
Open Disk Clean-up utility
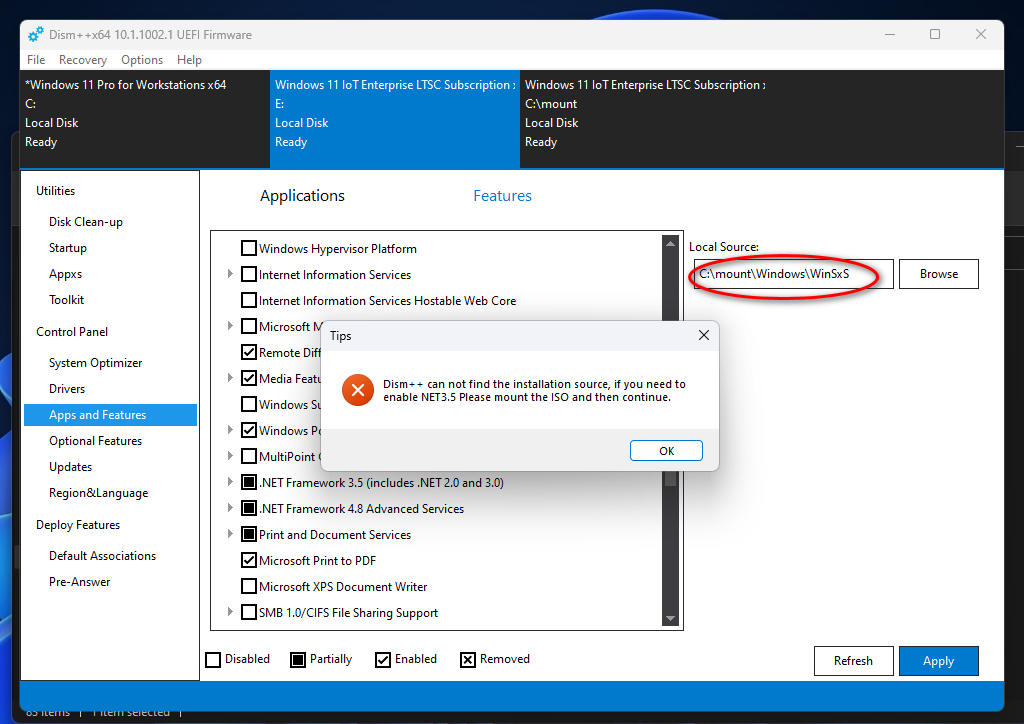click(x=86, y=222)
